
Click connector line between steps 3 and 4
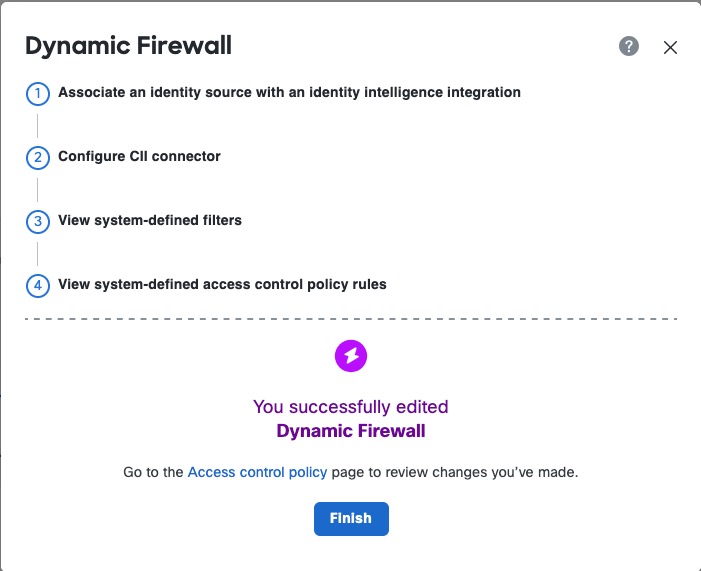point(37,254)
